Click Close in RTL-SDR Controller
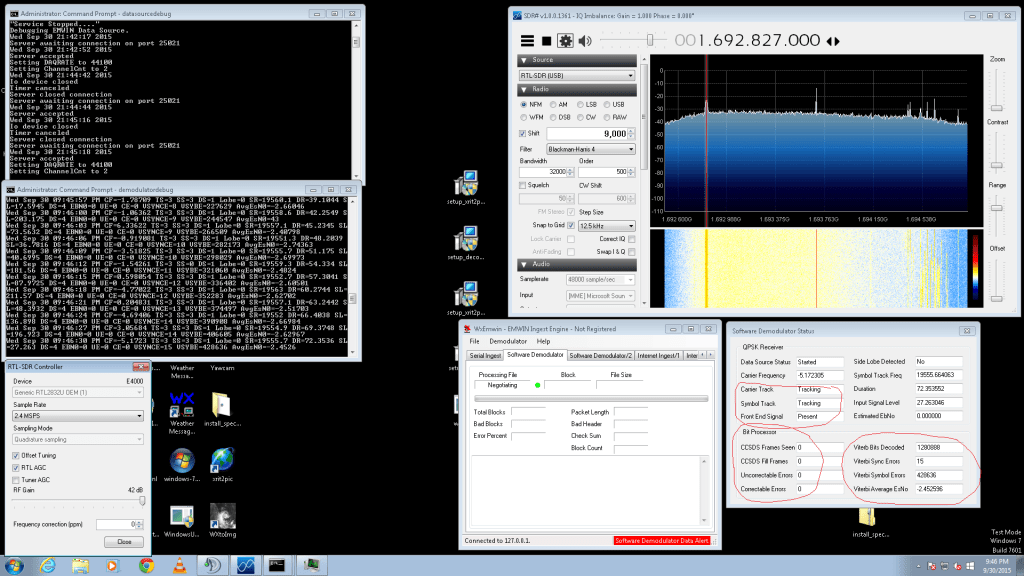1024x576 pixels. coord(124,542)
